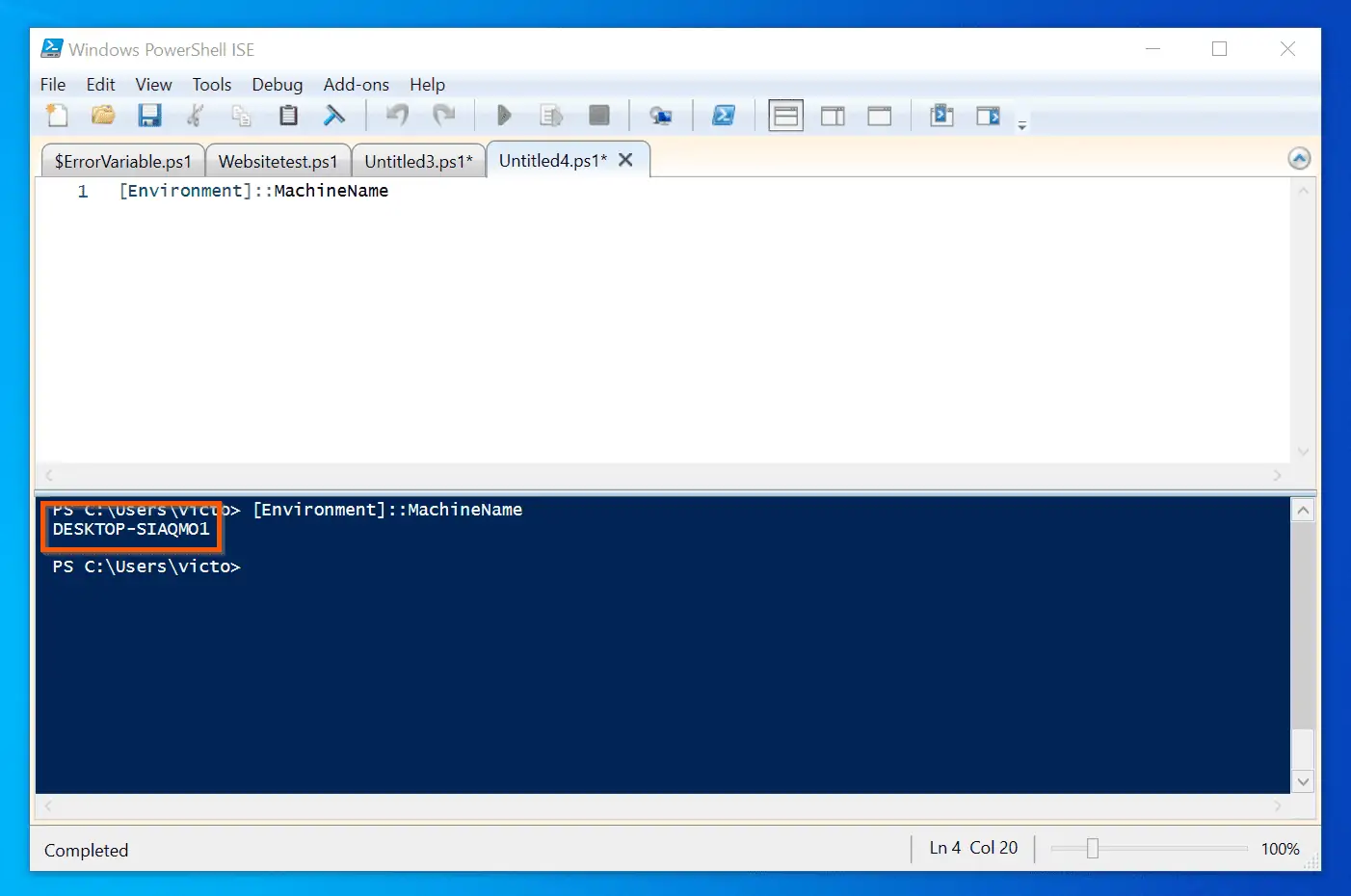Click the console scrollbar up arrow
The image size is (1351, 896).
pyautogui.click(x=1303, y=510)
